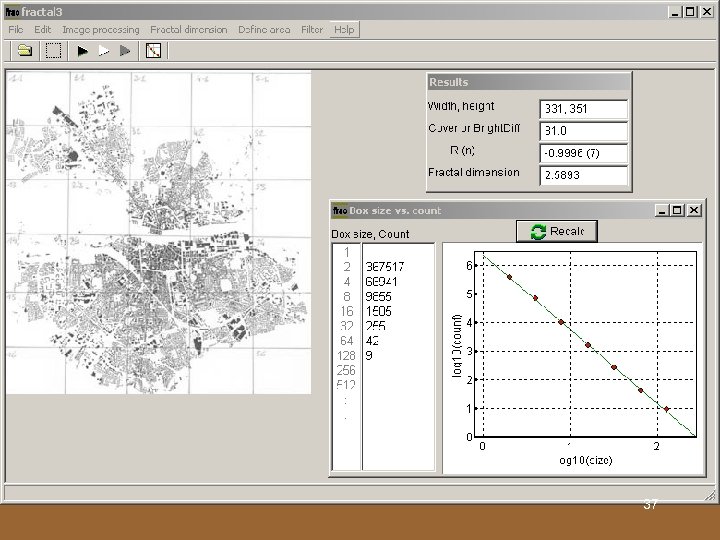Maximize the Box size vs. count window

click(677, 211)
